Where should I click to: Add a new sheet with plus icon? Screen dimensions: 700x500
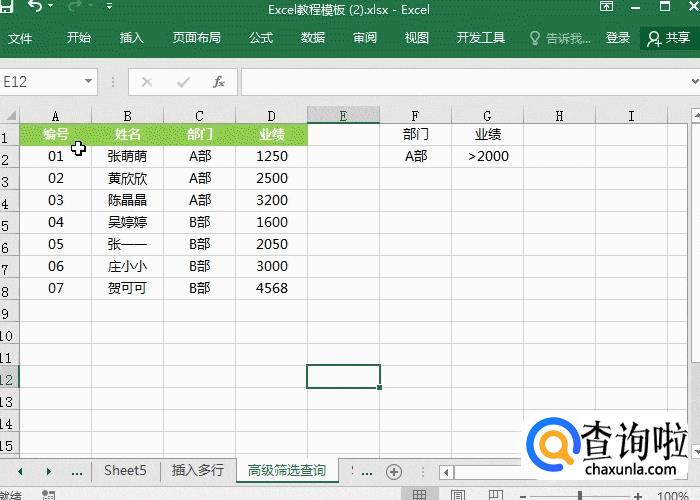(x=394, y=471)
